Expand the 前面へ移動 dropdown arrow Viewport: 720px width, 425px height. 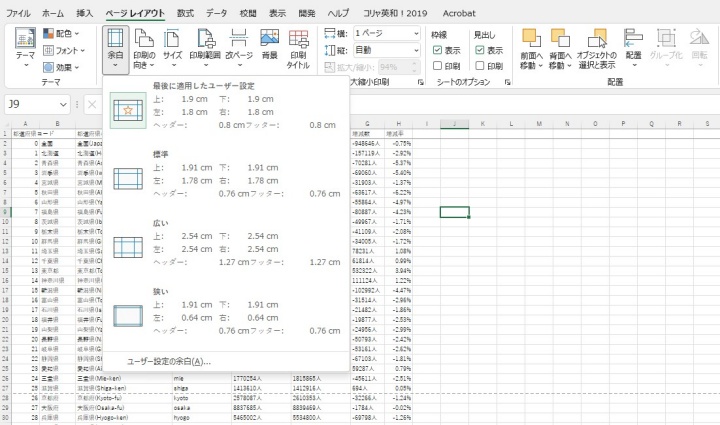[540, 66]
